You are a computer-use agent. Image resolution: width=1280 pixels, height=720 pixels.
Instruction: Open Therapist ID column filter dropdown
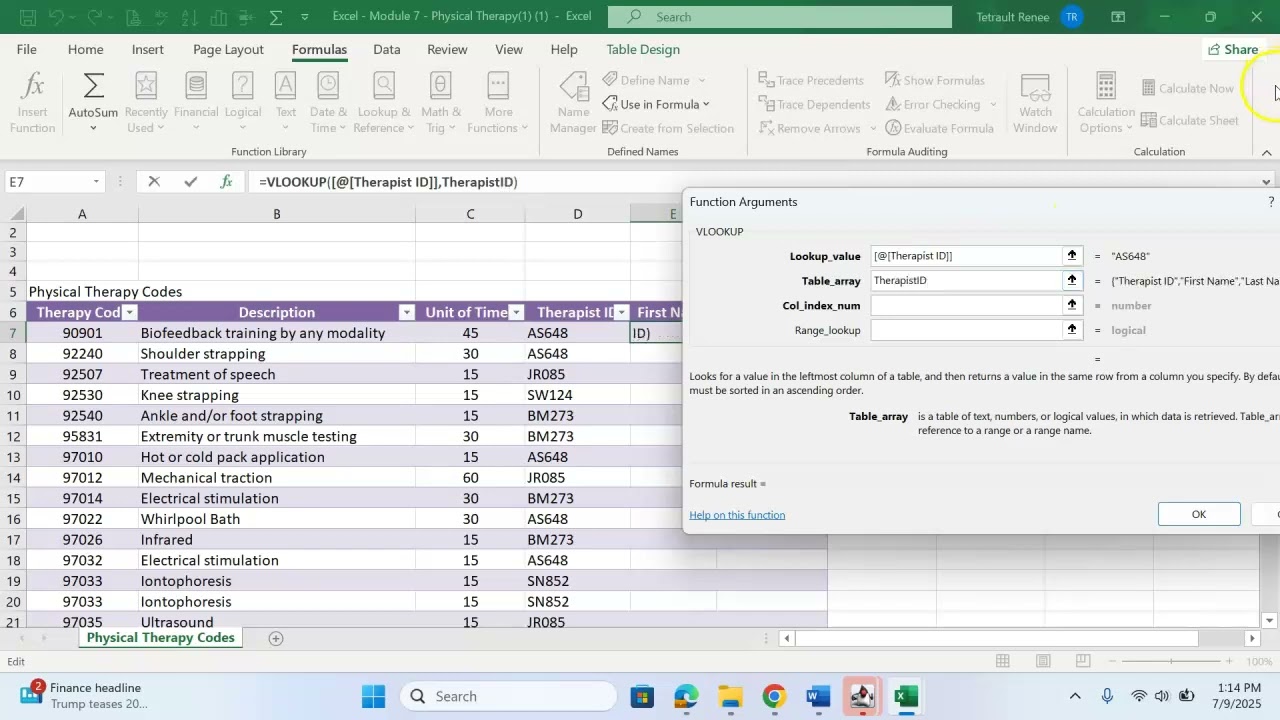click(x=621, y=312)
